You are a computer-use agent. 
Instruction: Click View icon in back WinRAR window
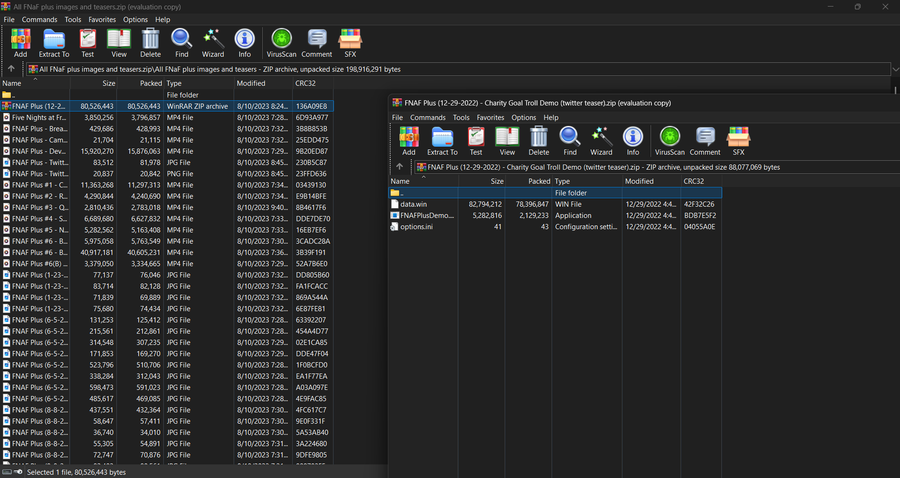(x=119, y=43)
